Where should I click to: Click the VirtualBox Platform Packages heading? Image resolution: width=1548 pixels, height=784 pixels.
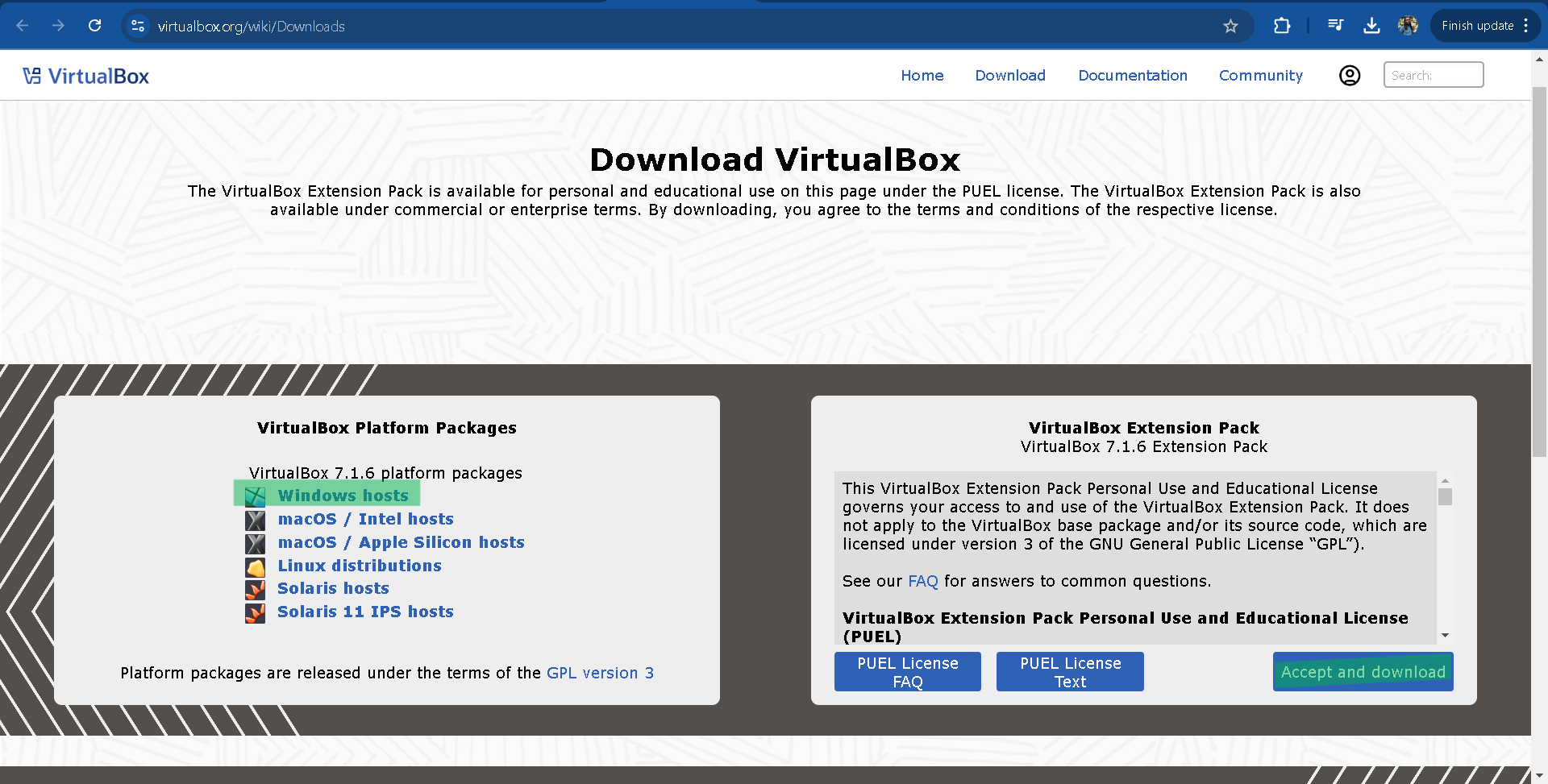387,428
